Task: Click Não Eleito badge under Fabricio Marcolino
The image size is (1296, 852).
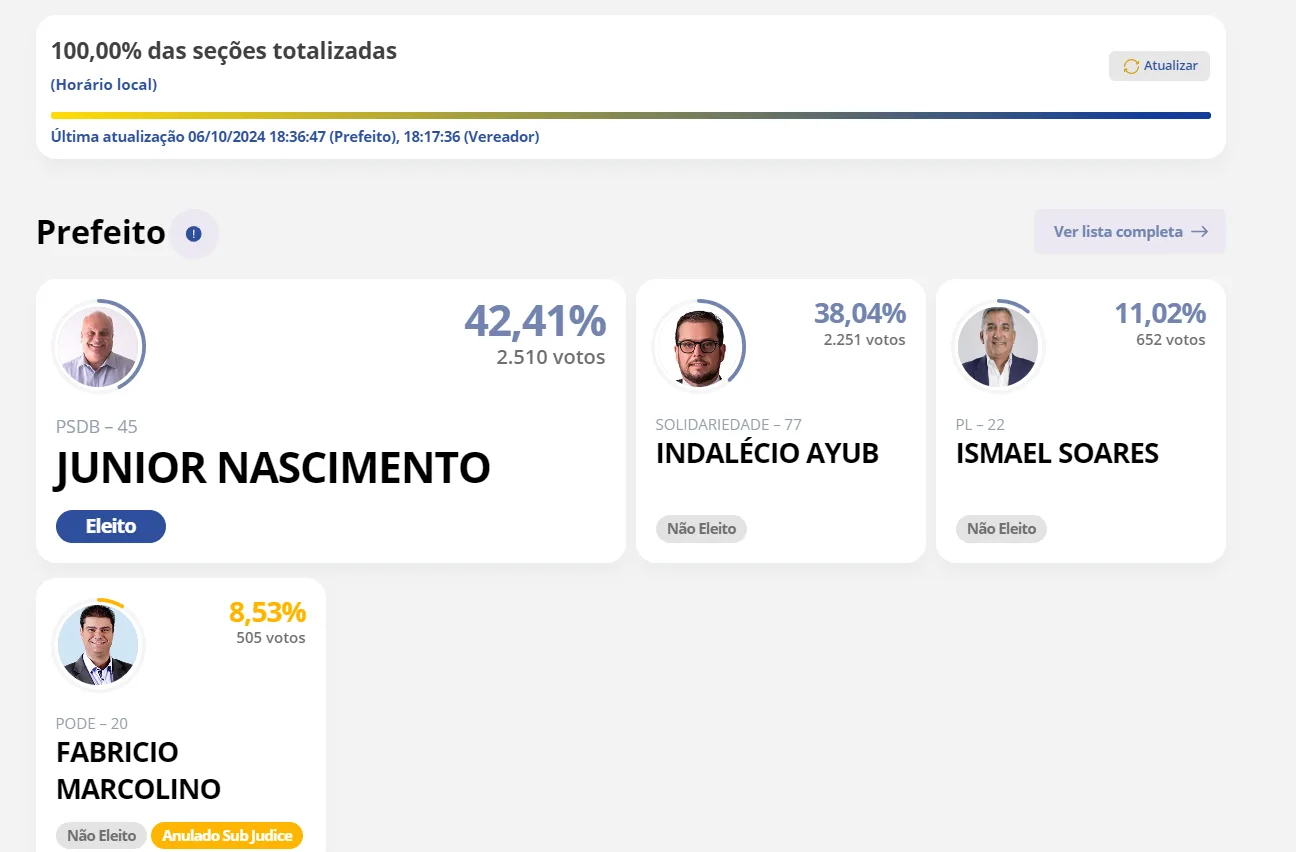Action: (x=101, y=836)
